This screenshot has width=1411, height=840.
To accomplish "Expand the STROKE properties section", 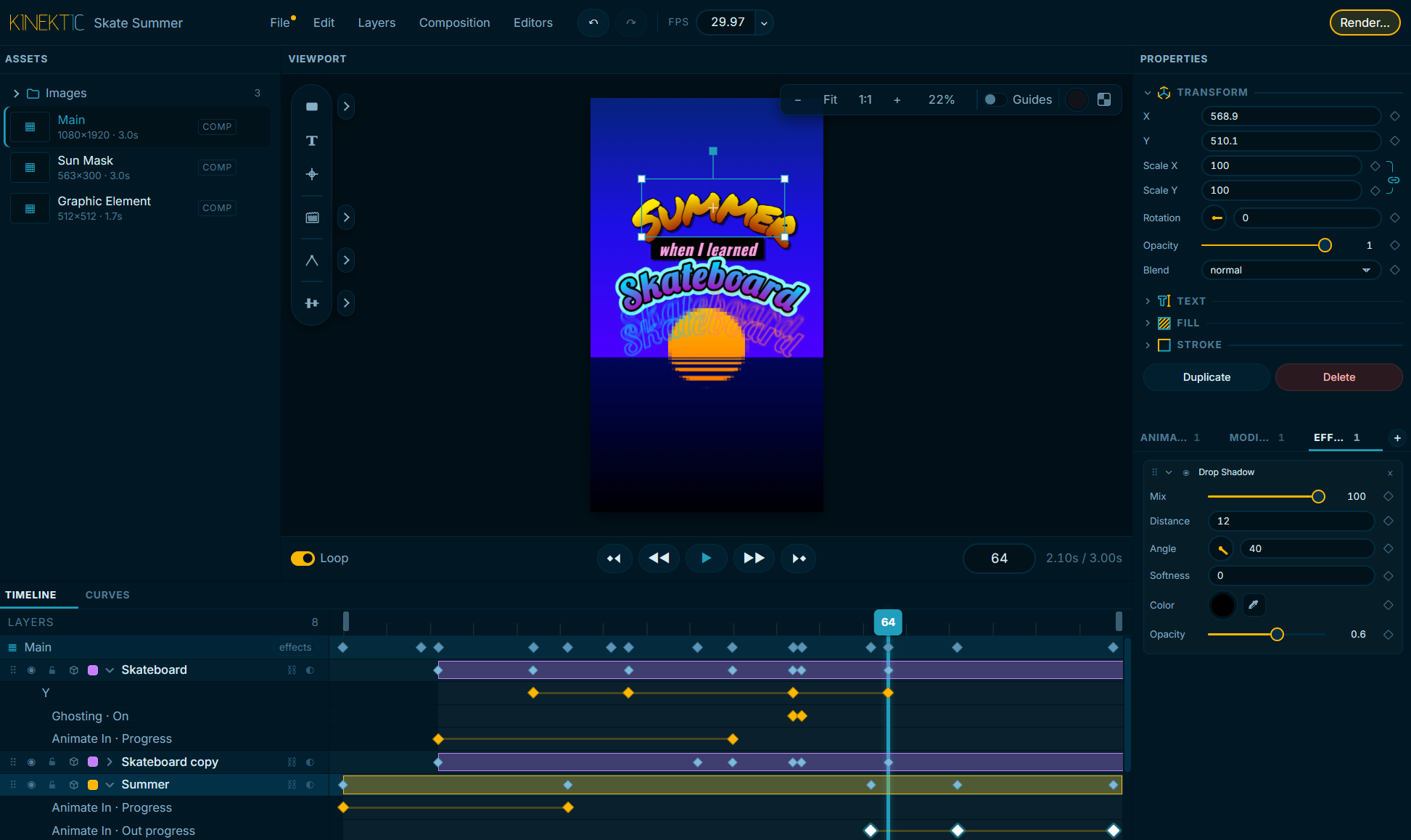I will click(1148, 345).
